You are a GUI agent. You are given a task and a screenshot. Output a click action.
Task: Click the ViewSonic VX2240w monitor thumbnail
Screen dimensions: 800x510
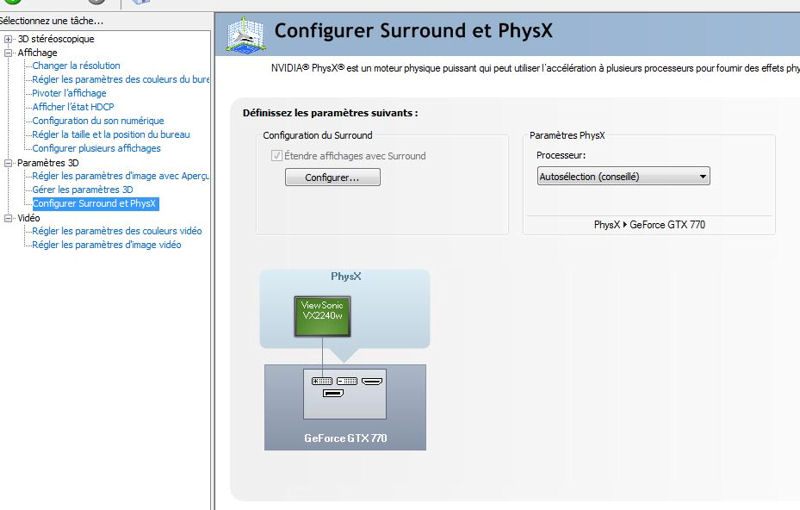click(322, 316)
